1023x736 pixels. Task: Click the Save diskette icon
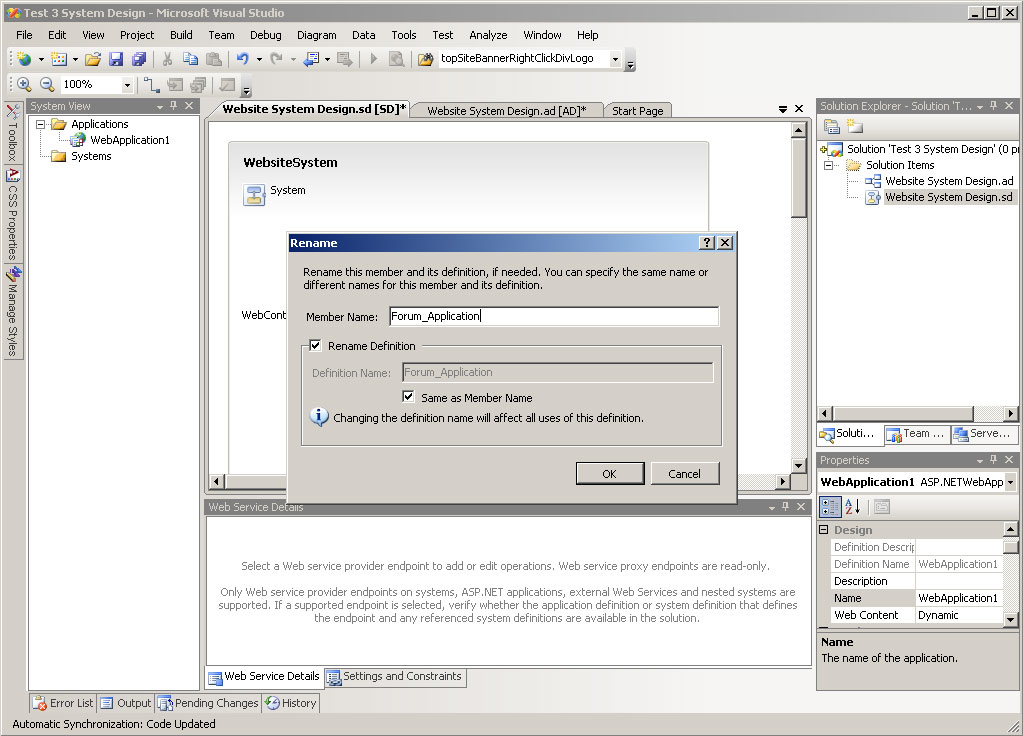click(x=116, y=59)
